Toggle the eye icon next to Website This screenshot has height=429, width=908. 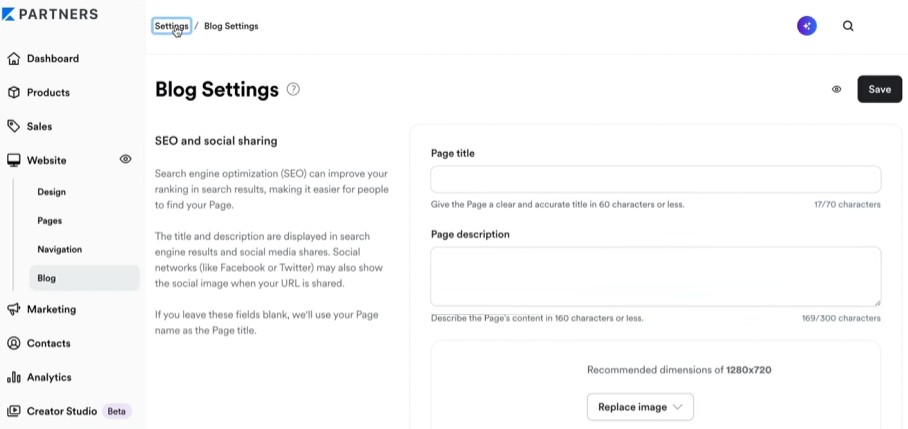click(125, 159)
